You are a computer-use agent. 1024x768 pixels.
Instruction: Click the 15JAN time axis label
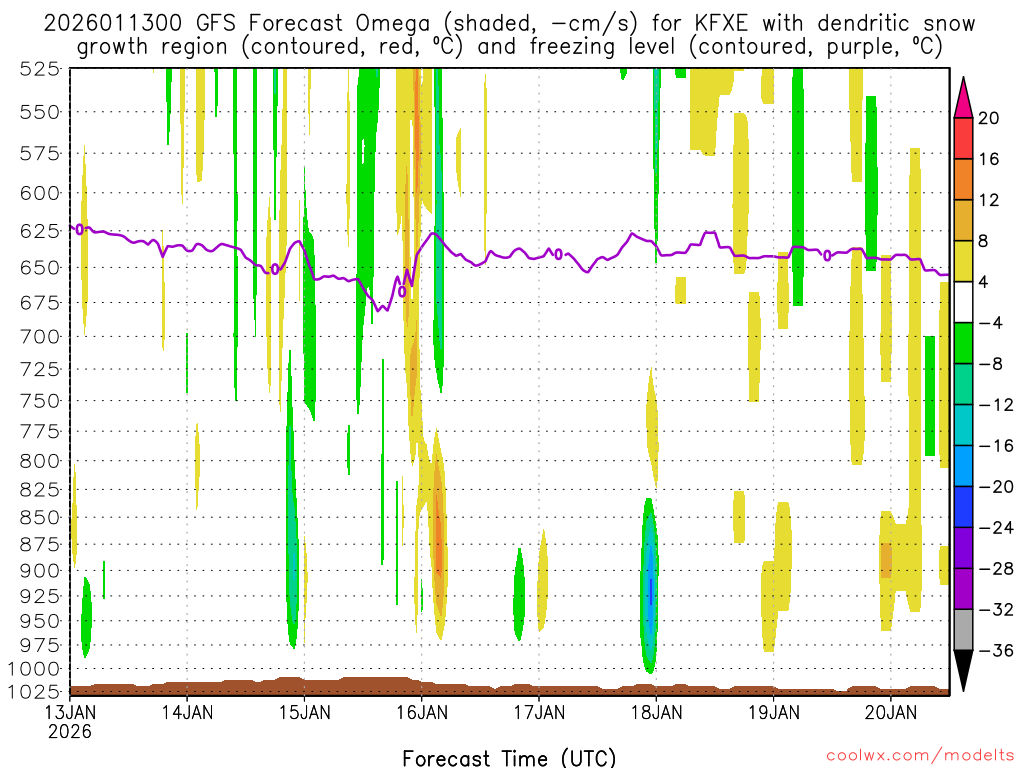pos(304,712)
